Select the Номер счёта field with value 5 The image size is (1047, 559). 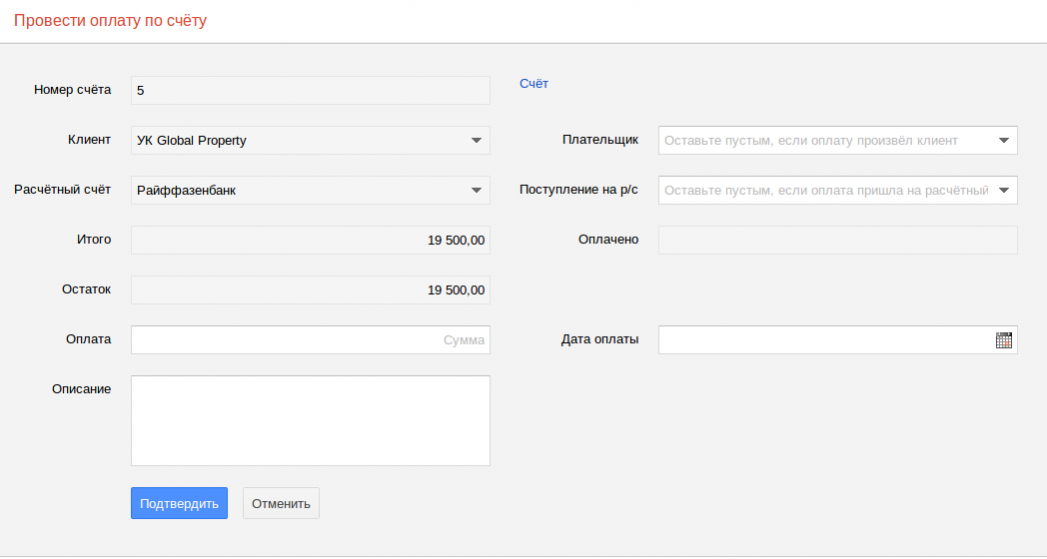pyautogui.click(x=310, y=90)
